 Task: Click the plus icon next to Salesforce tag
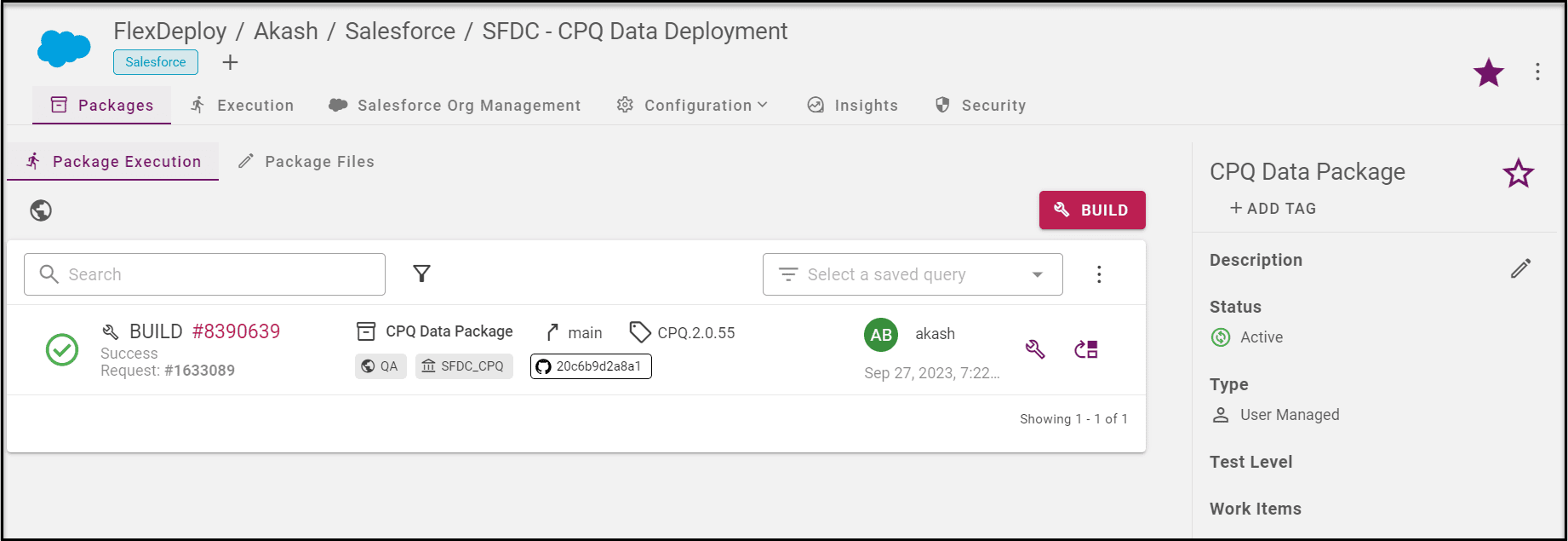pyautogui.click(x=230, y=62)
